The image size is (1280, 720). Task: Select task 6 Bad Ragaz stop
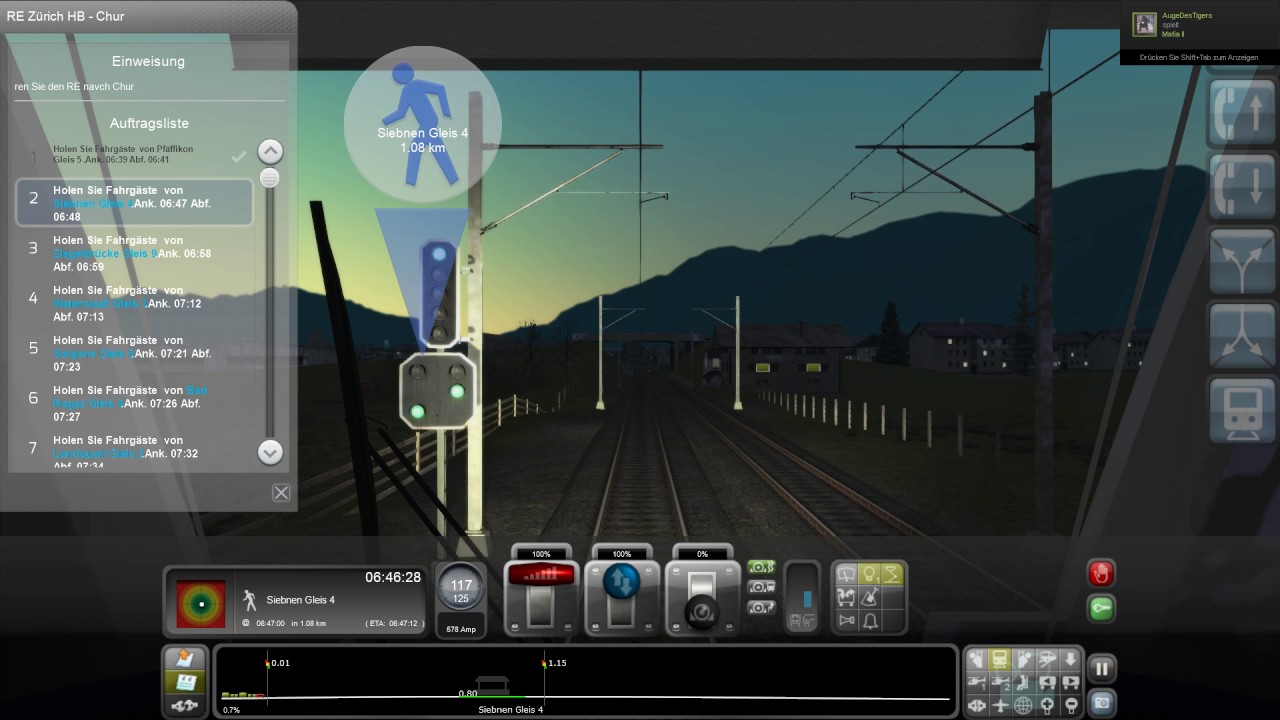(x=134, y=404)
